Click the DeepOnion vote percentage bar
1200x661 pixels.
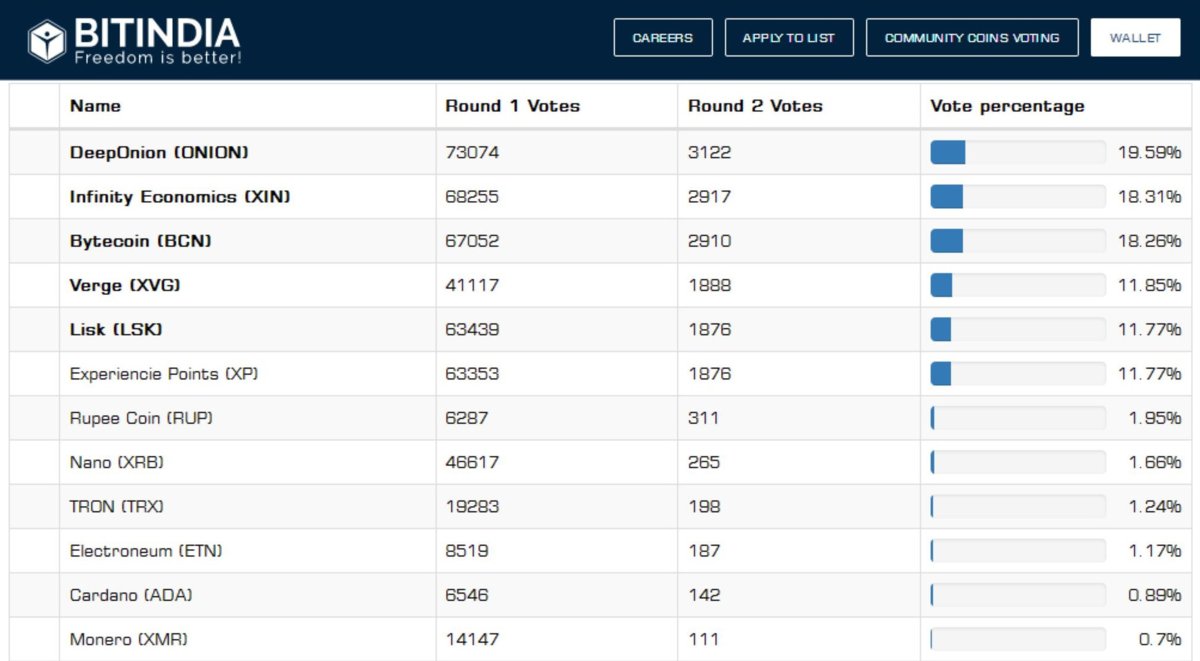pos(1018,153)
